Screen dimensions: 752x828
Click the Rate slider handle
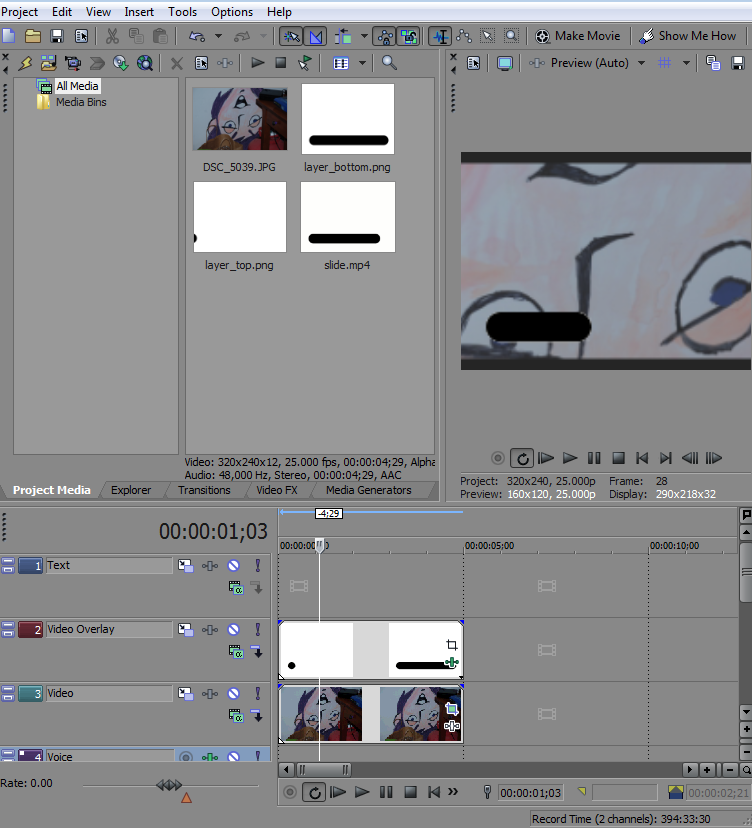(169, 785)
